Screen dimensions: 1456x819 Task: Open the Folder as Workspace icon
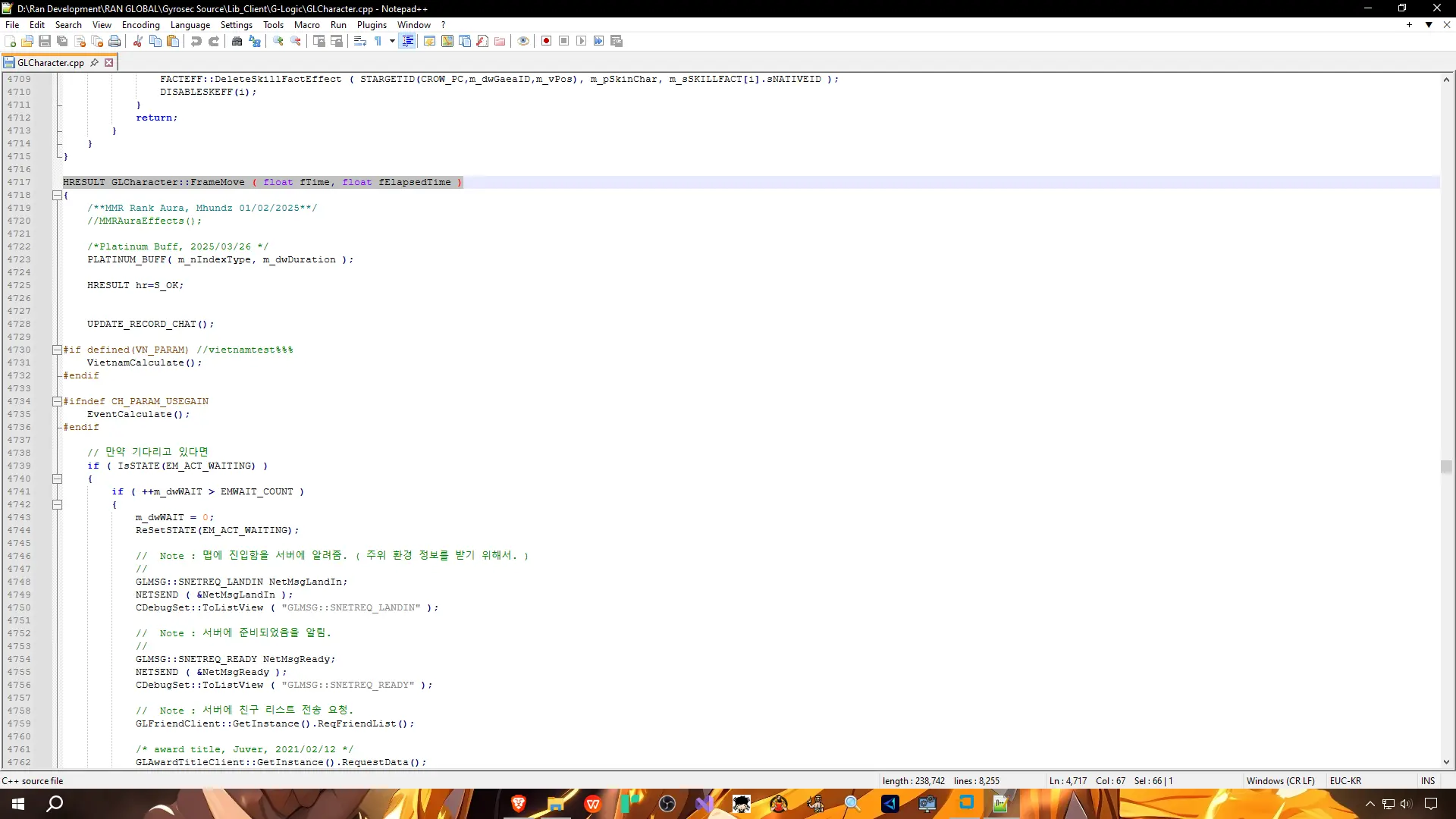click(500, 41)
